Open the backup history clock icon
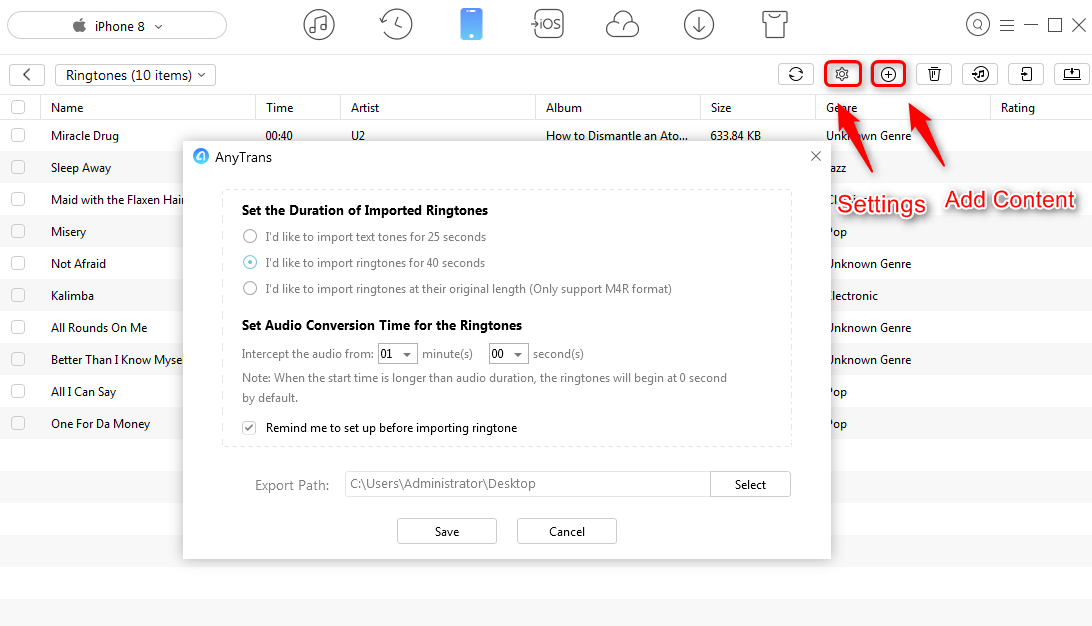 pyautogui.click(x=396, y=25)
